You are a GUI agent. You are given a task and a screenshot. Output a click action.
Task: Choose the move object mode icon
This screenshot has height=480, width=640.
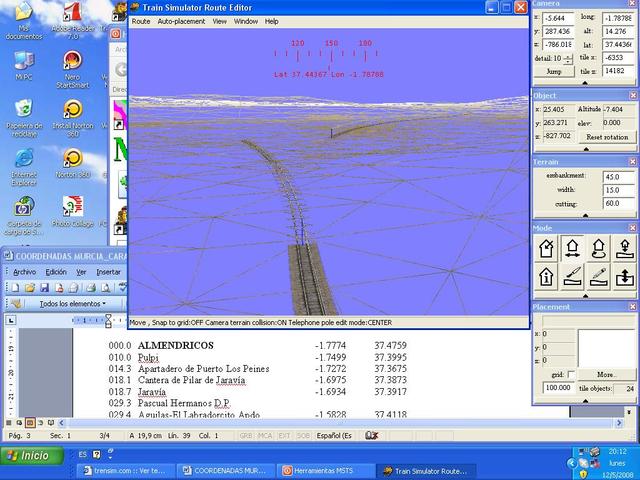573,248
